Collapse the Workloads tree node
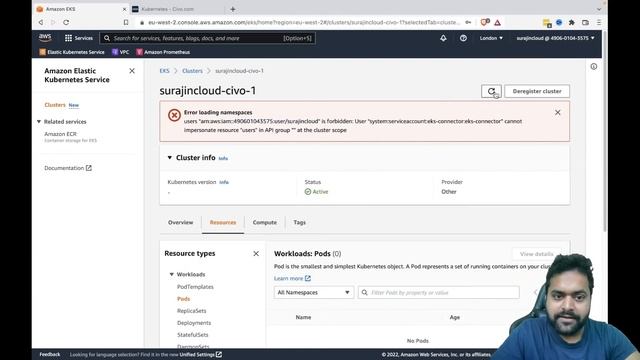640x360 pixels. 171,274
